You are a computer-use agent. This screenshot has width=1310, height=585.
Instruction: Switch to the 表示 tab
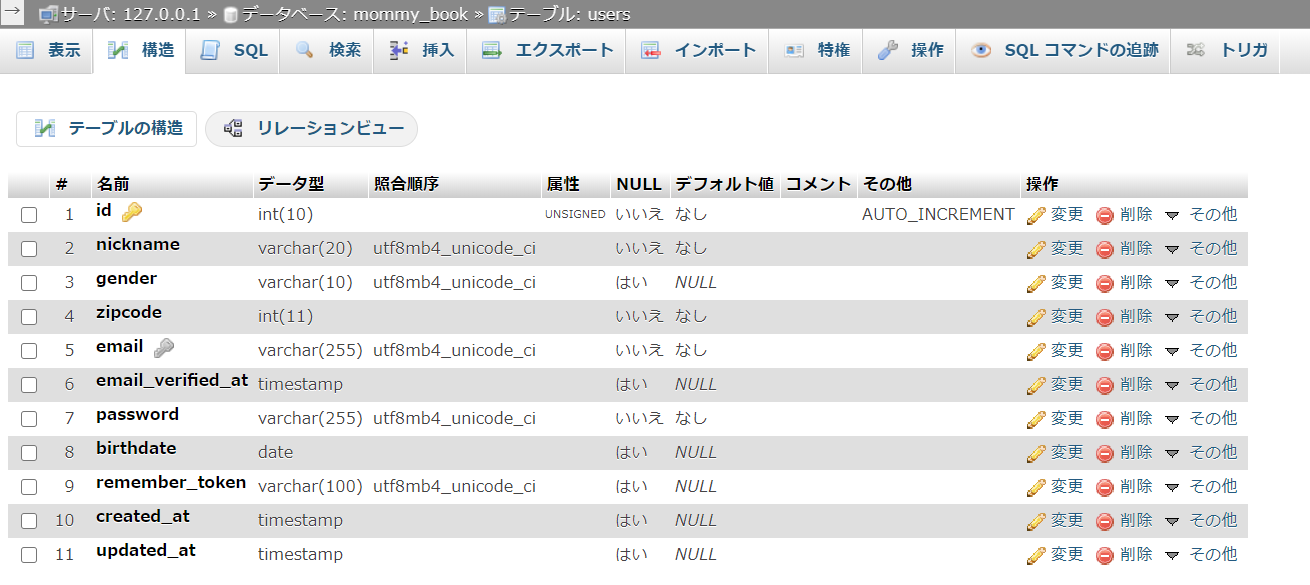[x=47, y=50]
